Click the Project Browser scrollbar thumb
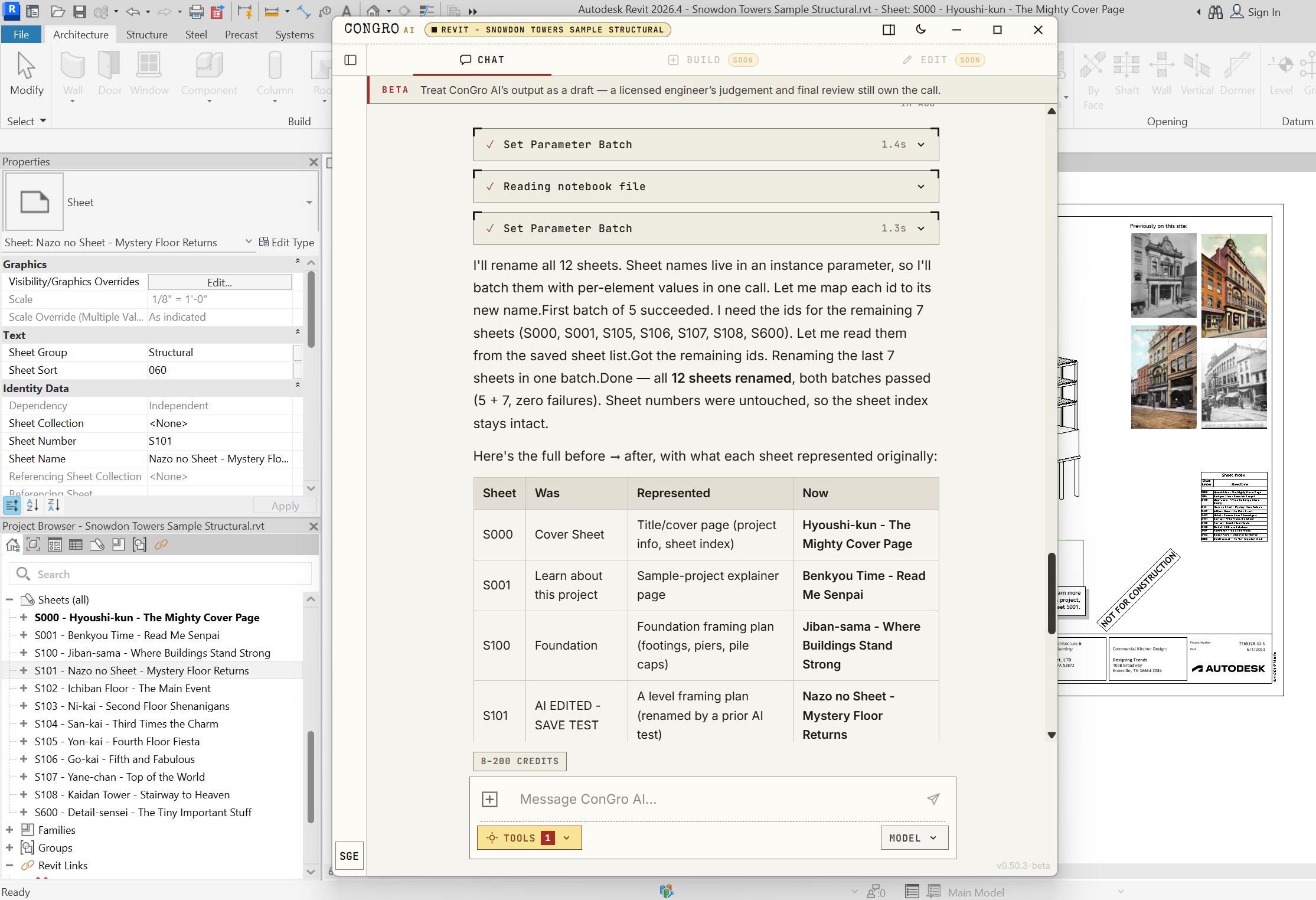 tap(311, 777)
